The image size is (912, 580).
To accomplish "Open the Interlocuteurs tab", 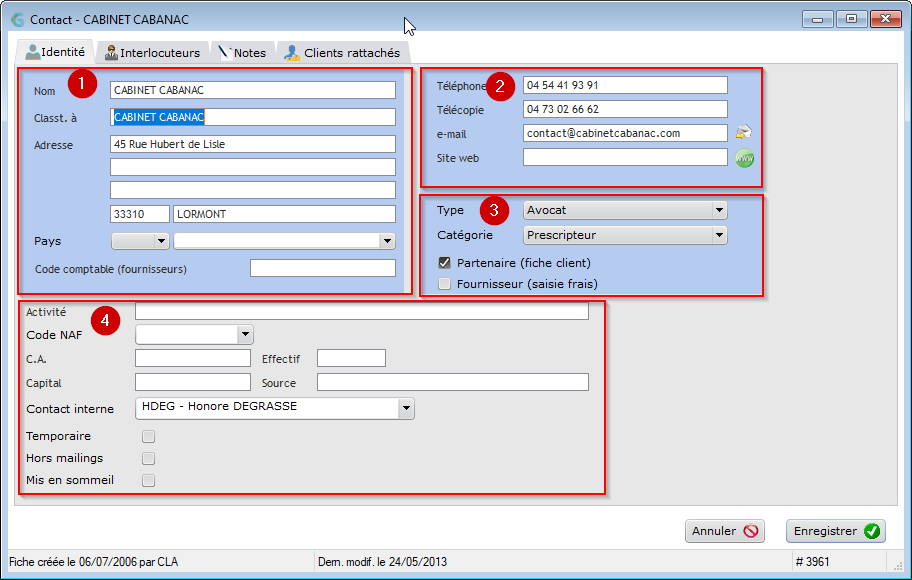I will (152, 53).
